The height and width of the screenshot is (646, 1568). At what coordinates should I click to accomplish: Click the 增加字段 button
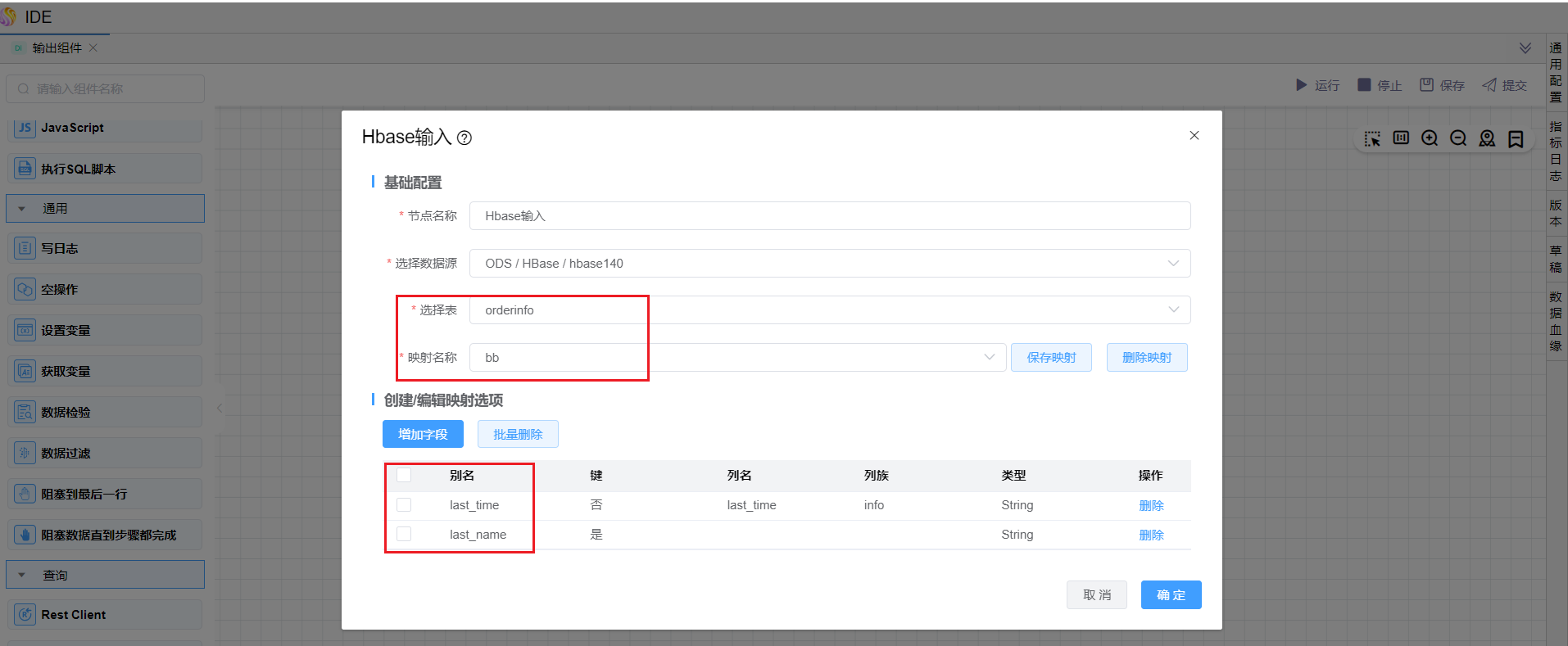[423, 435]
